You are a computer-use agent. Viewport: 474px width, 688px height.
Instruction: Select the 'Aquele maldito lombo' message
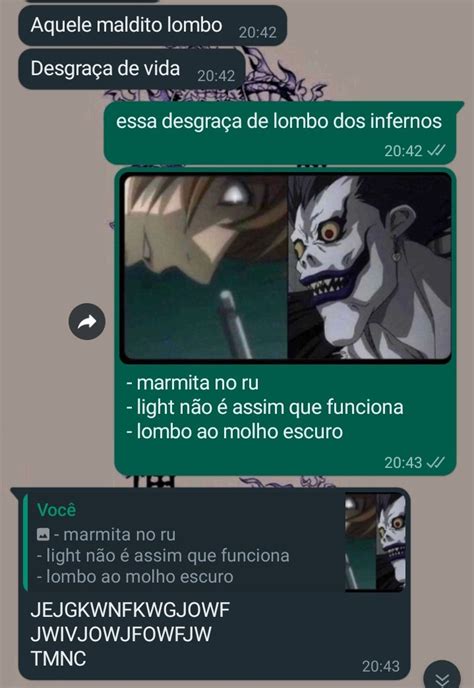(x=152, y=26)
